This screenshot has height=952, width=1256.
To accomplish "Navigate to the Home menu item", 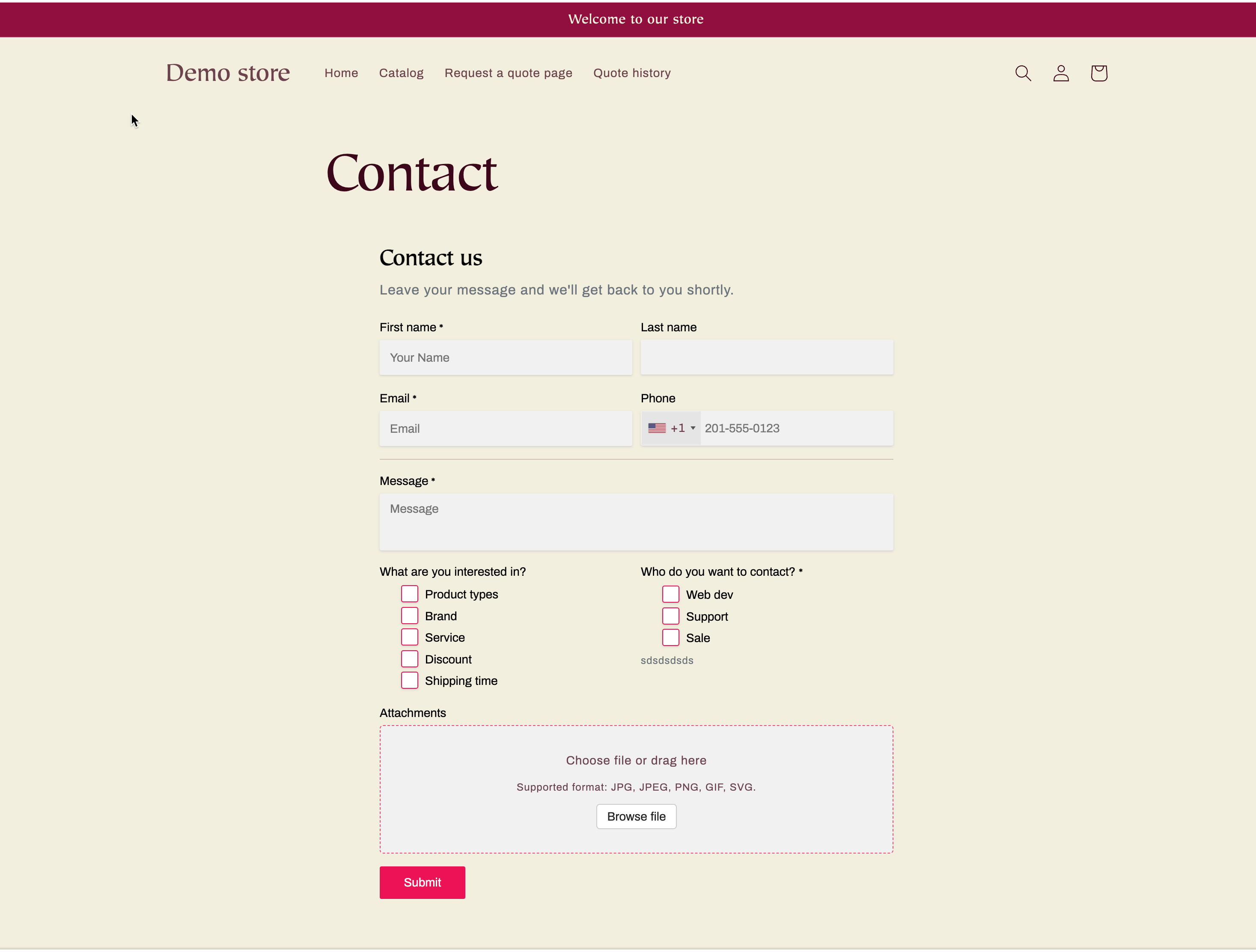I will click(341, 73).
